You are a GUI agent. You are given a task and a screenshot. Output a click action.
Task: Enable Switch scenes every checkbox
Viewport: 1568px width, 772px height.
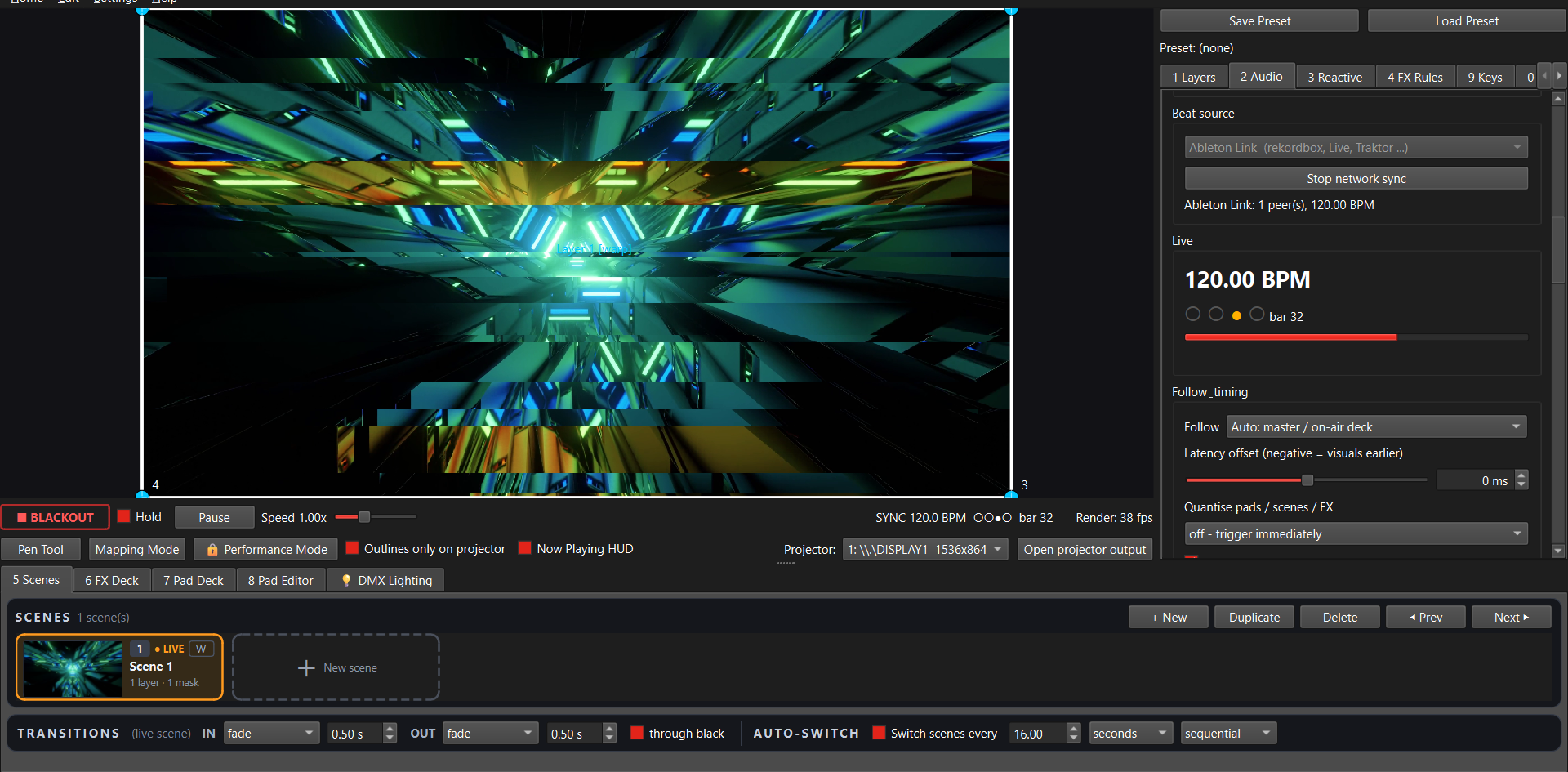[879, 733]
